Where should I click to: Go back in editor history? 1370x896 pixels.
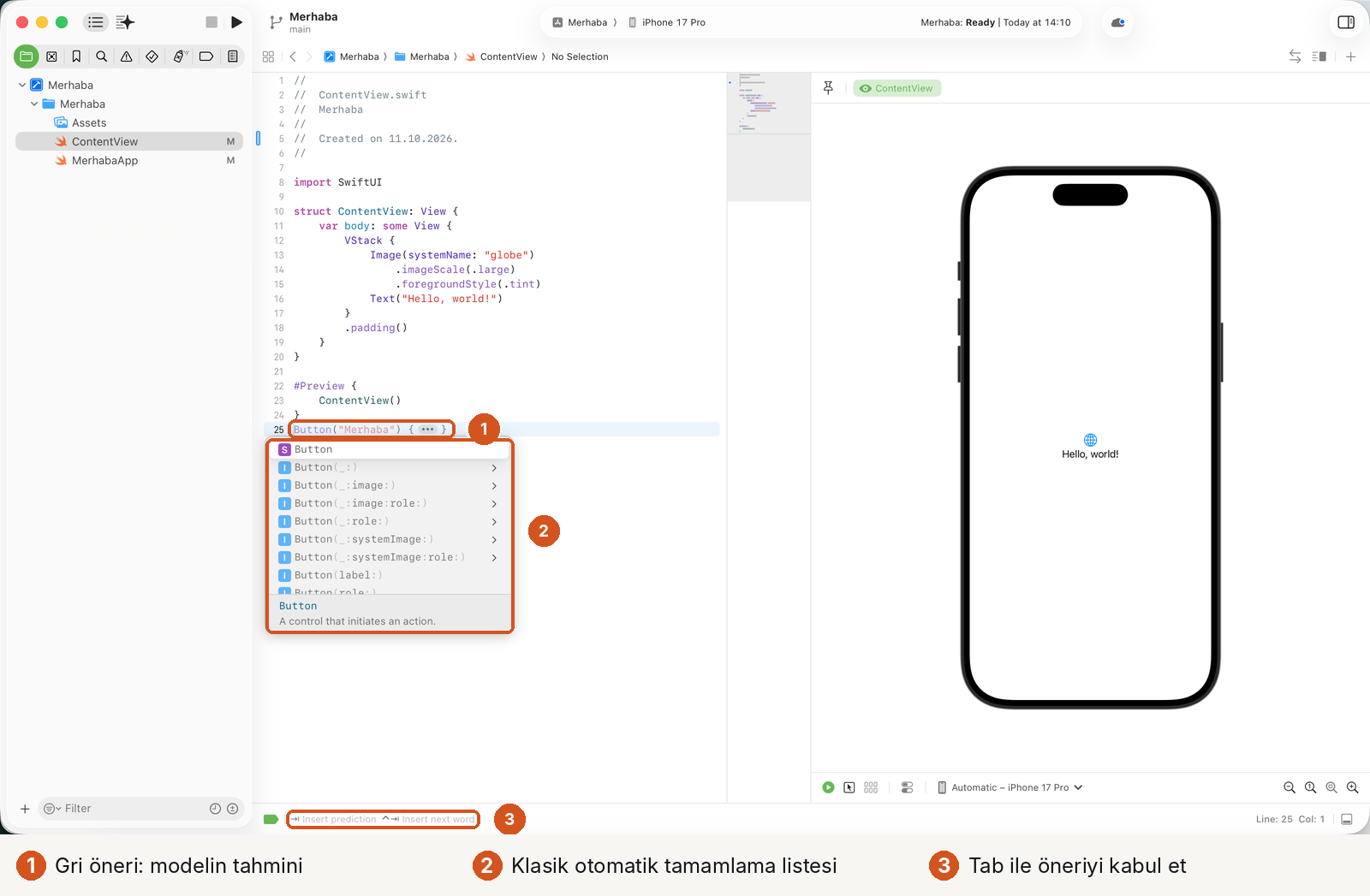click(x=293, y=56)
